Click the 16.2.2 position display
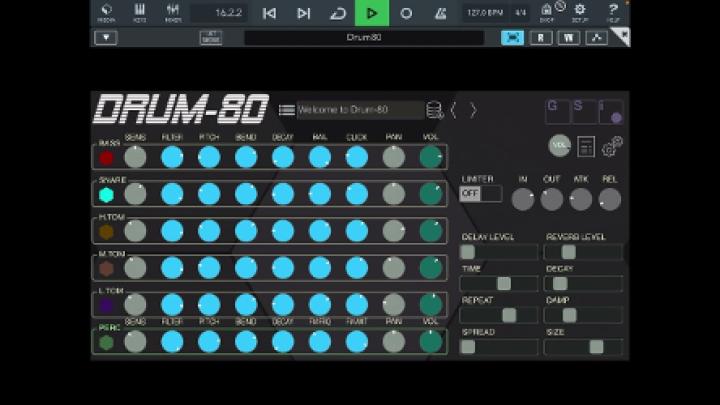The image size is (720, 405). click(219, 13)
